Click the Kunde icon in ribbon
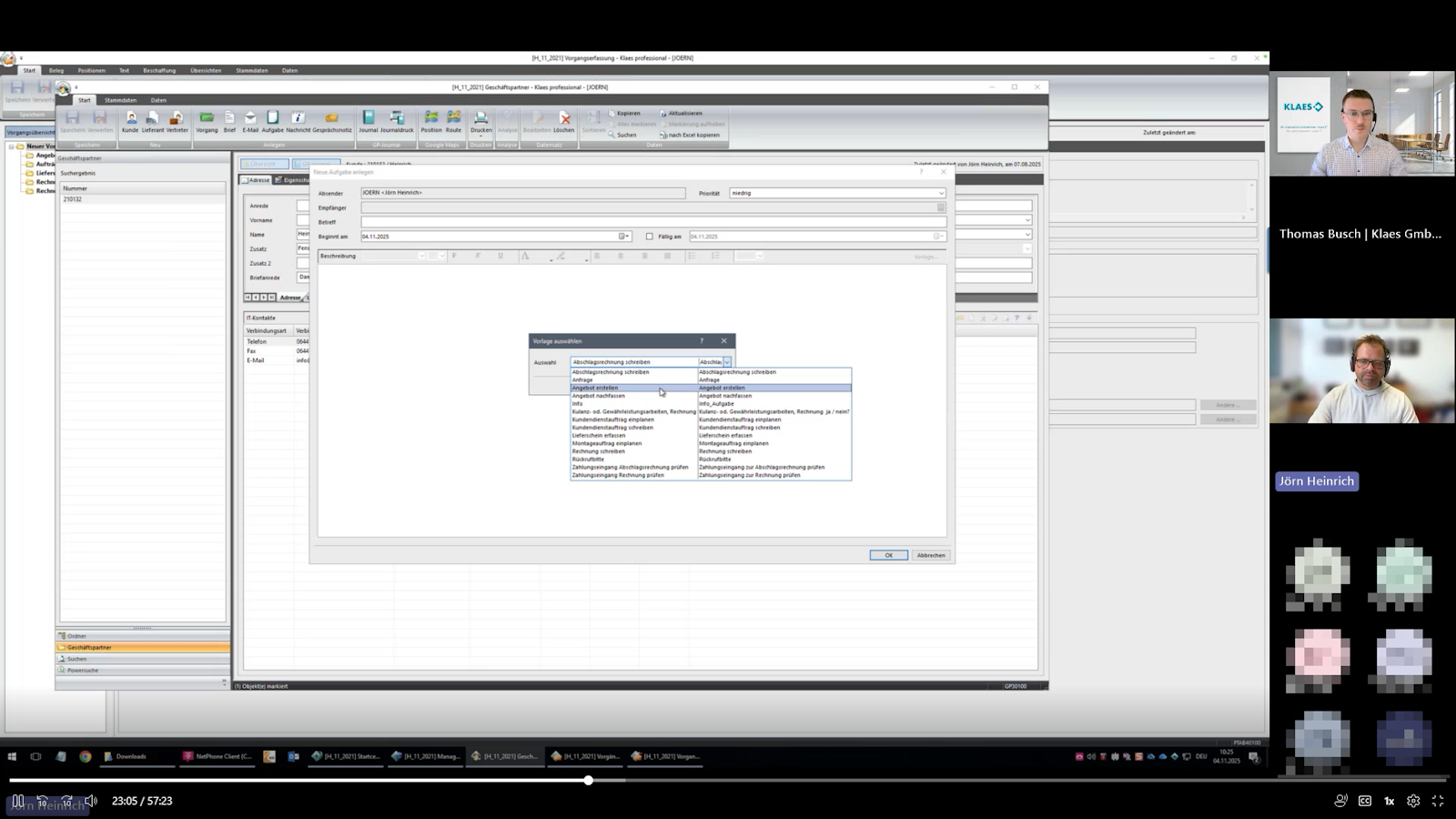This screenshot has width=1456, height=819. [130, 120]
